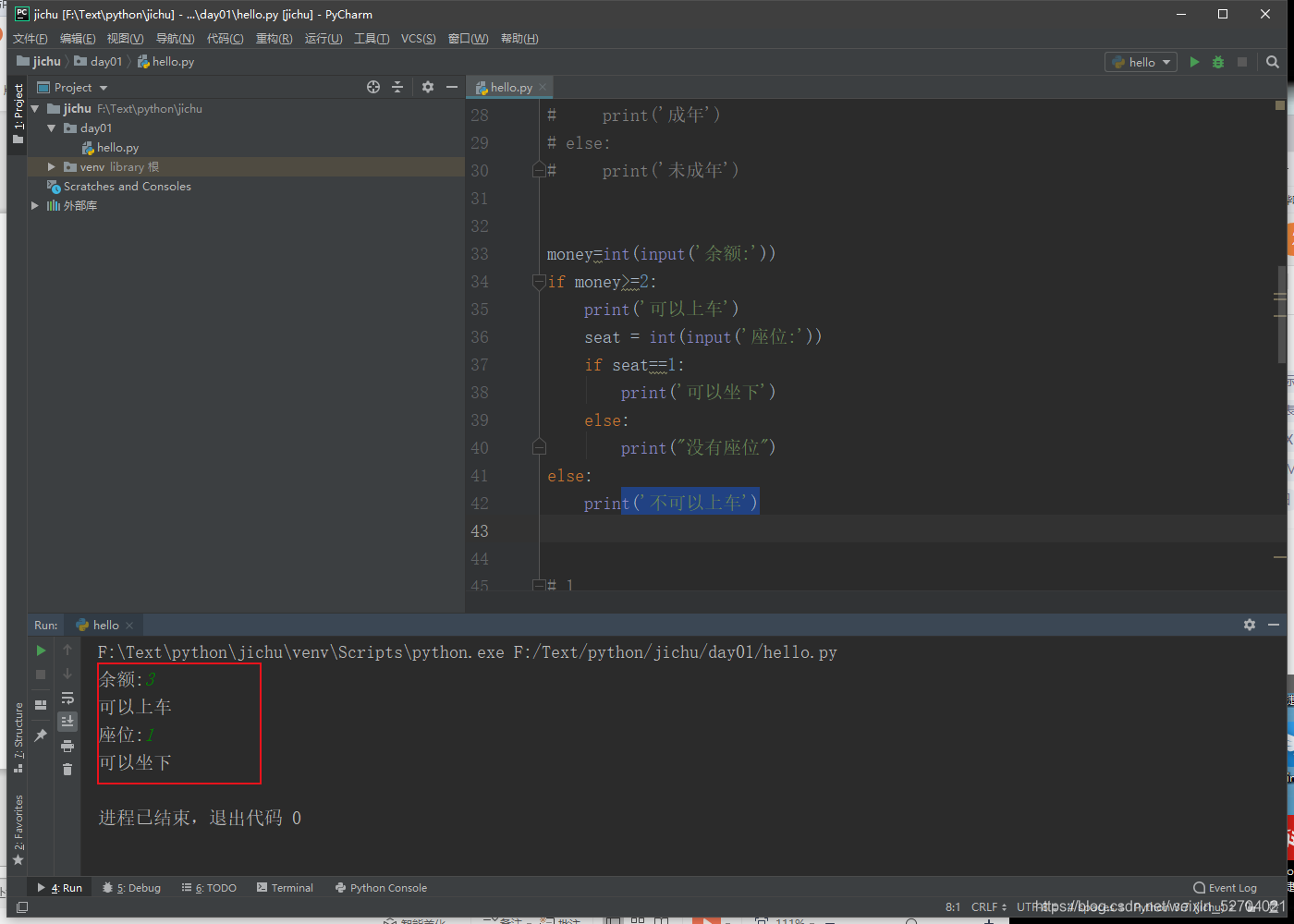Open the Python Console tool window

point(382,888)
